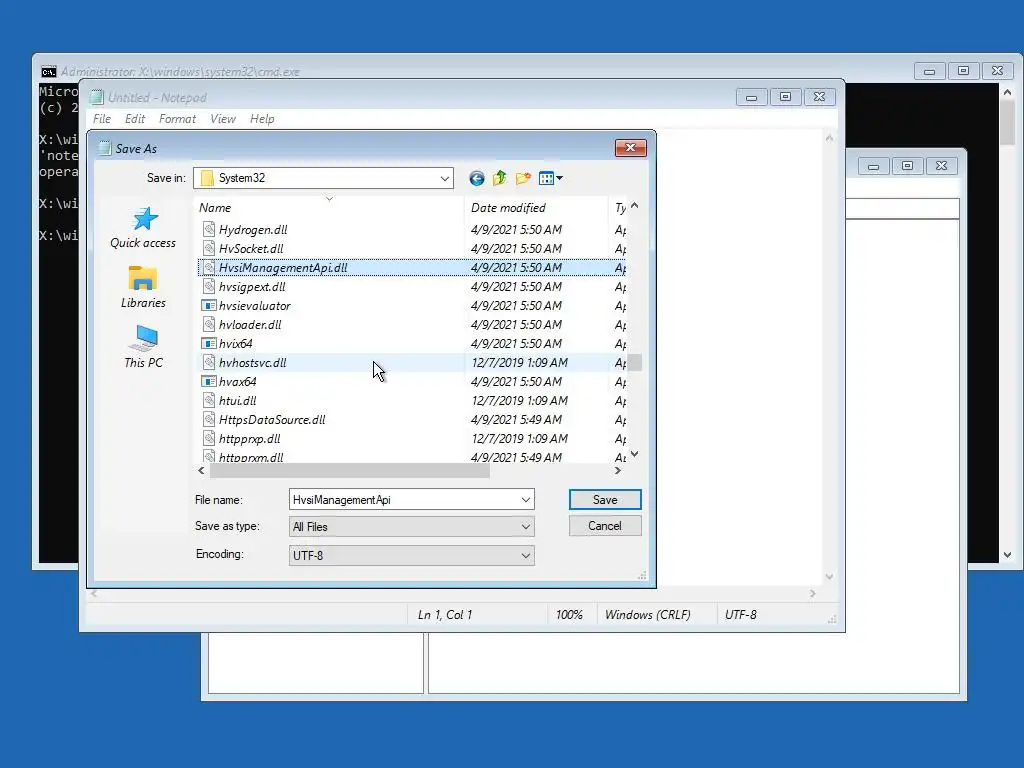The image size is (1024, 768).
Task: Click the icon next to hvsievaluator
Action: click(x=209, y=306)
